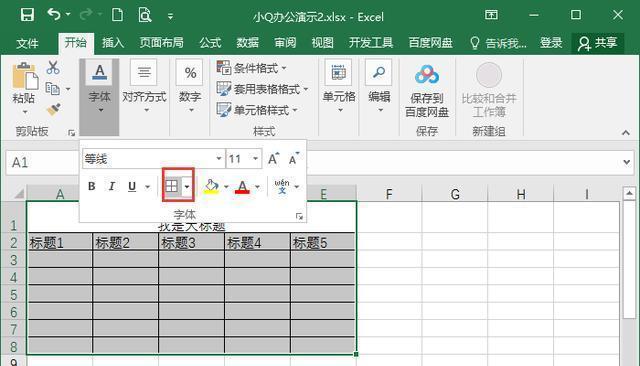Open the 公式 ribbon tab
The image size is (640, 366).
(210, 43)
